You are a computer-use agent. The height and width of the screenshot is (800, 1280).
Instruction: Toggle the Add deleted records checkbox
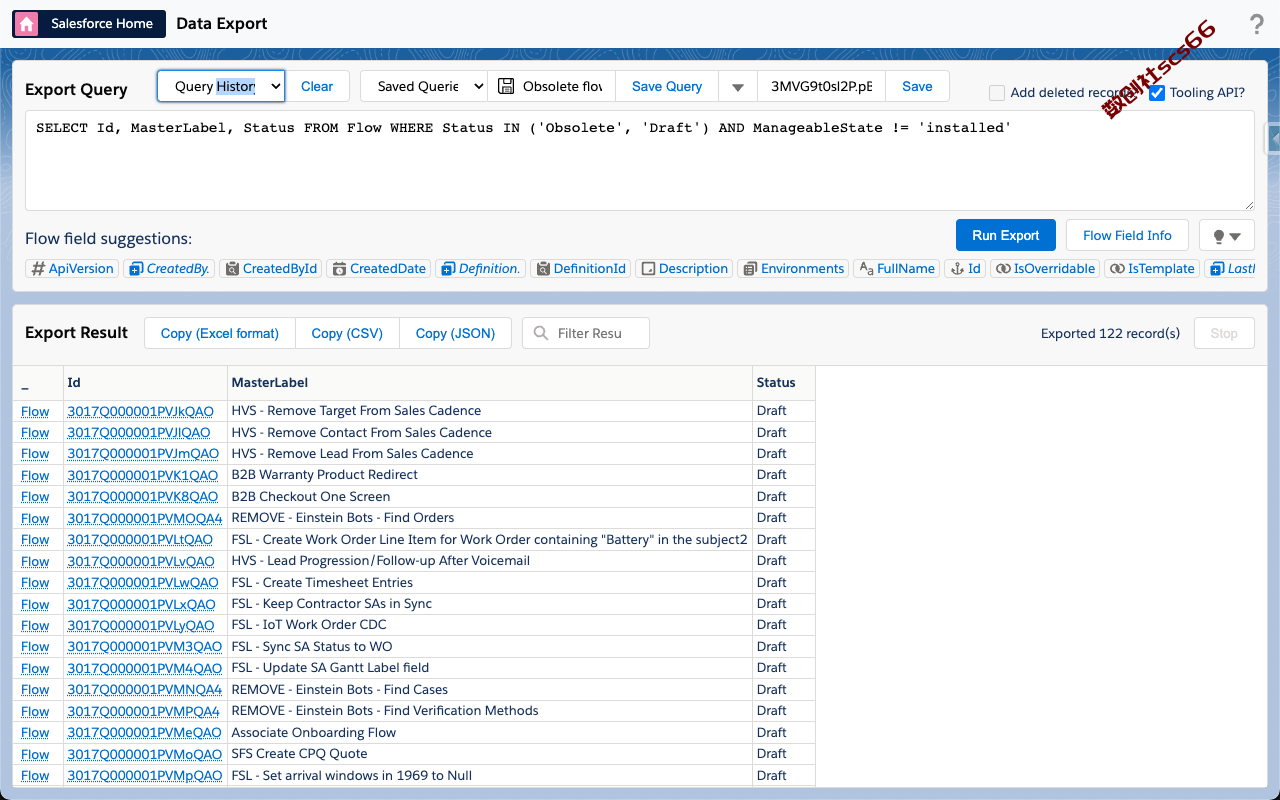coord(997,93)
